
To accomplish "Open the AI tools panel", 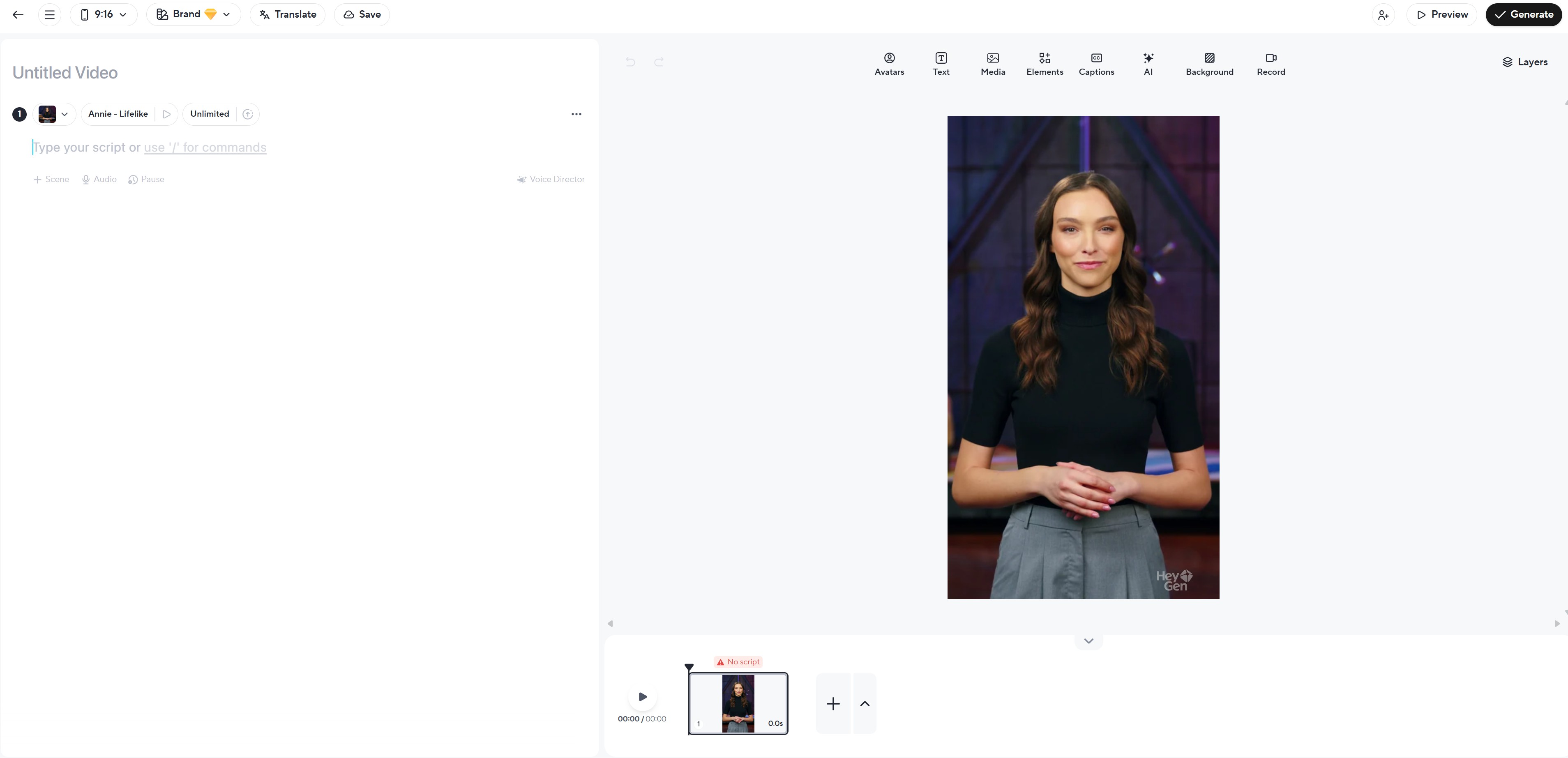I will click(1147, 63).
